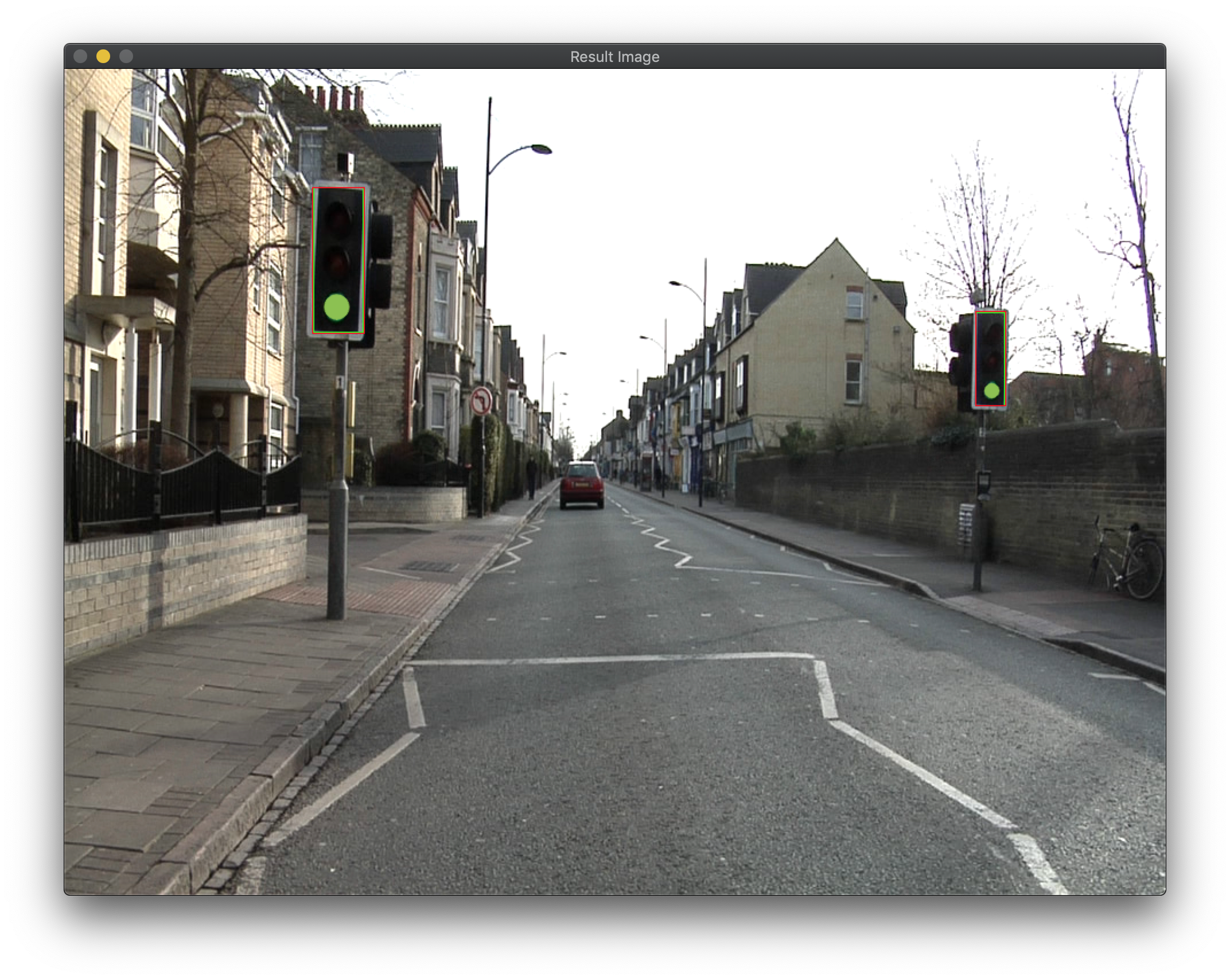Click the grayed-out close window button
This screenshot has width=1230, height=980.
(x=80, y=56)
